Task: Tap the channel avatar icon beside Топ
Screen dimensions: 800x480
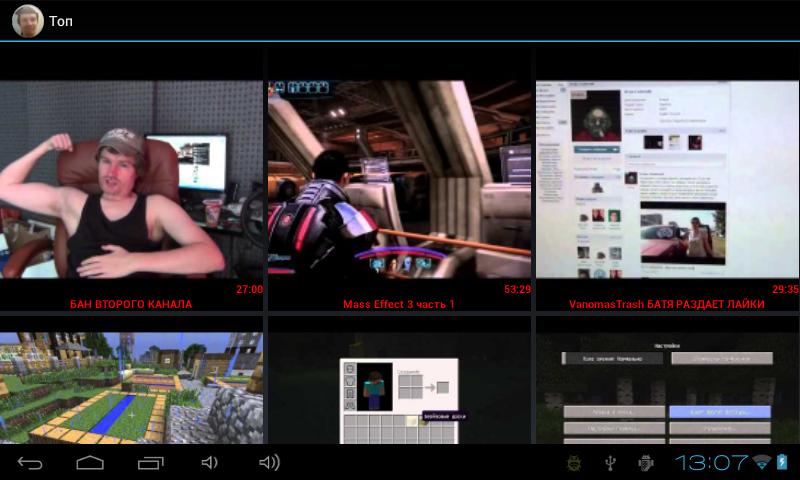Action: coord(28,21)
